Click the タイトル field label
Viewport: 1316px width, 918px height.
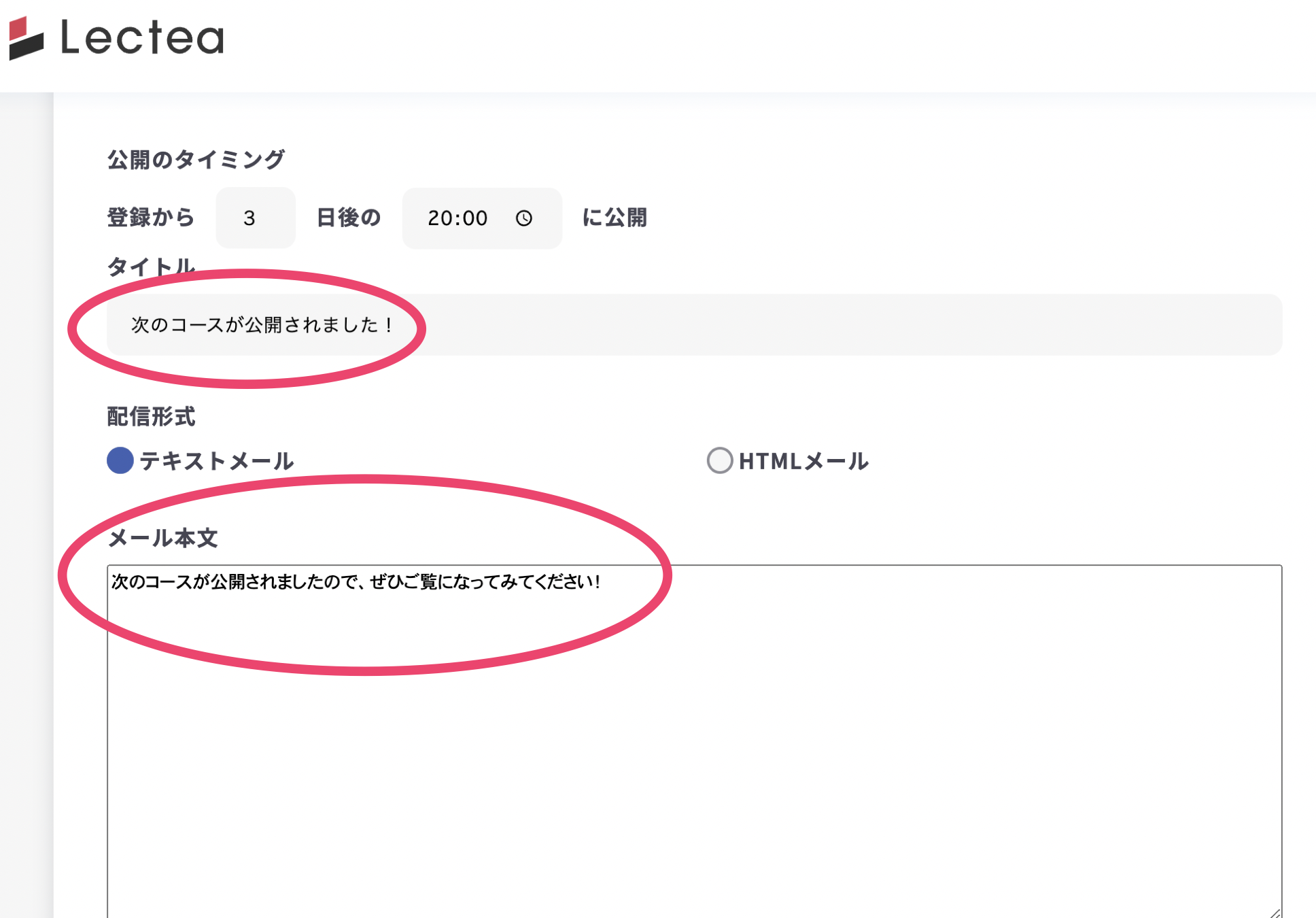click(151, 266)
